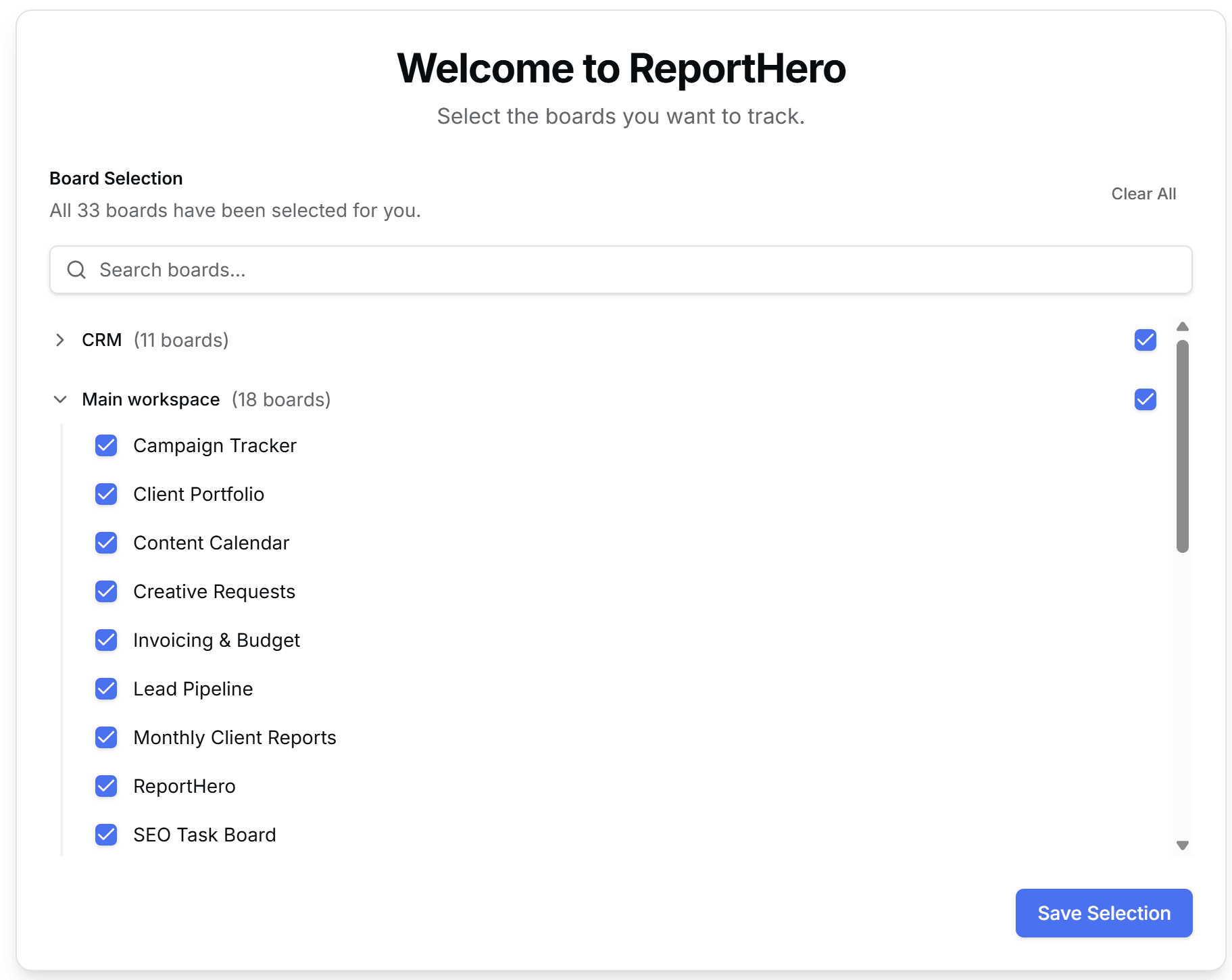The image size is (1232, 980).
Task: Expand the CRM boards section
Action: [60, 340]
